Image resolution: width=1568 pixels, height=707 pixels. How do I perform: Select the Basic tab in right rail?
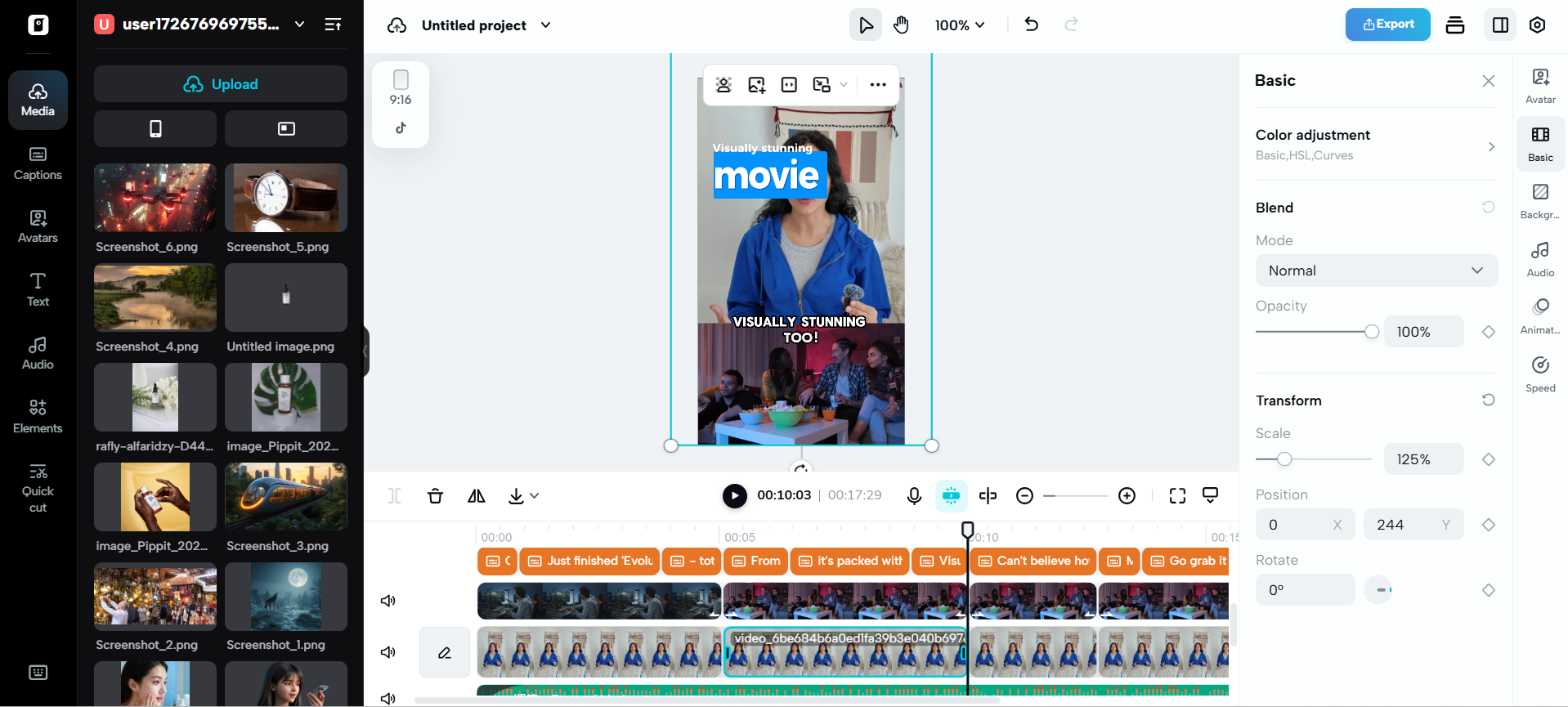click(x=1540, y=144)
